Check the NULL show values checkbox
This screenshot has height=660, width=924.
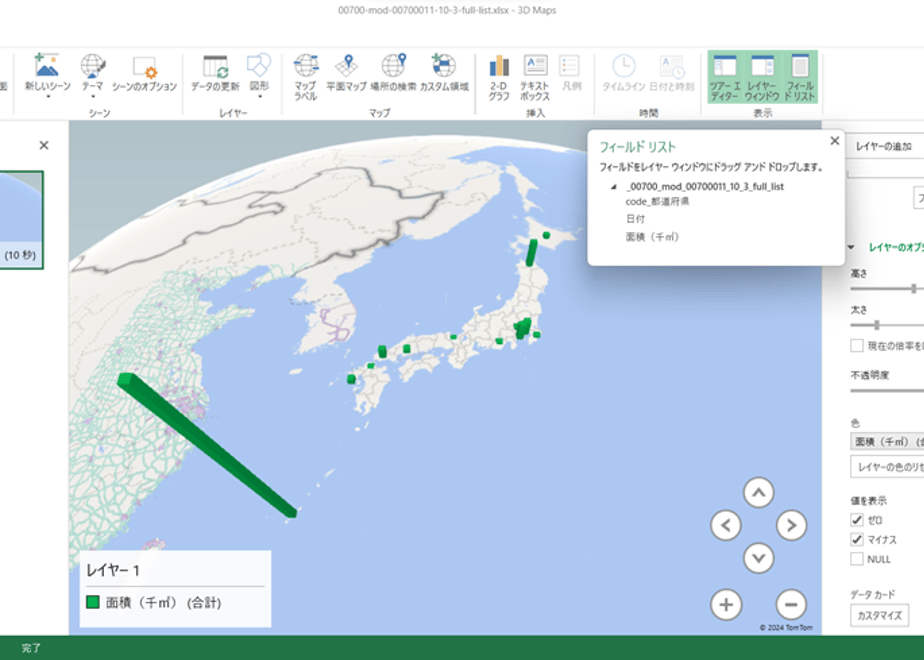click(857, 559)
